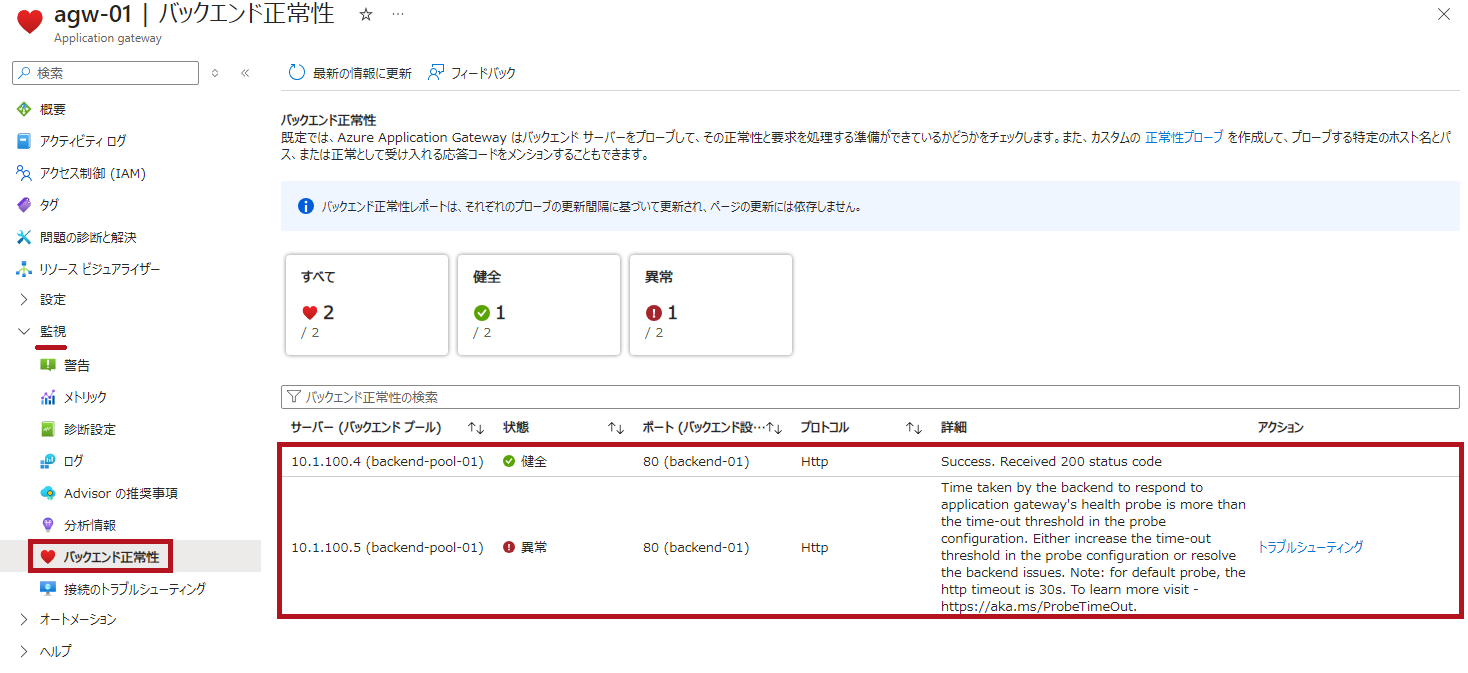Click the refresh icon for 最新の情報に更新
1468x673 pixels.
tap(296, 73)
